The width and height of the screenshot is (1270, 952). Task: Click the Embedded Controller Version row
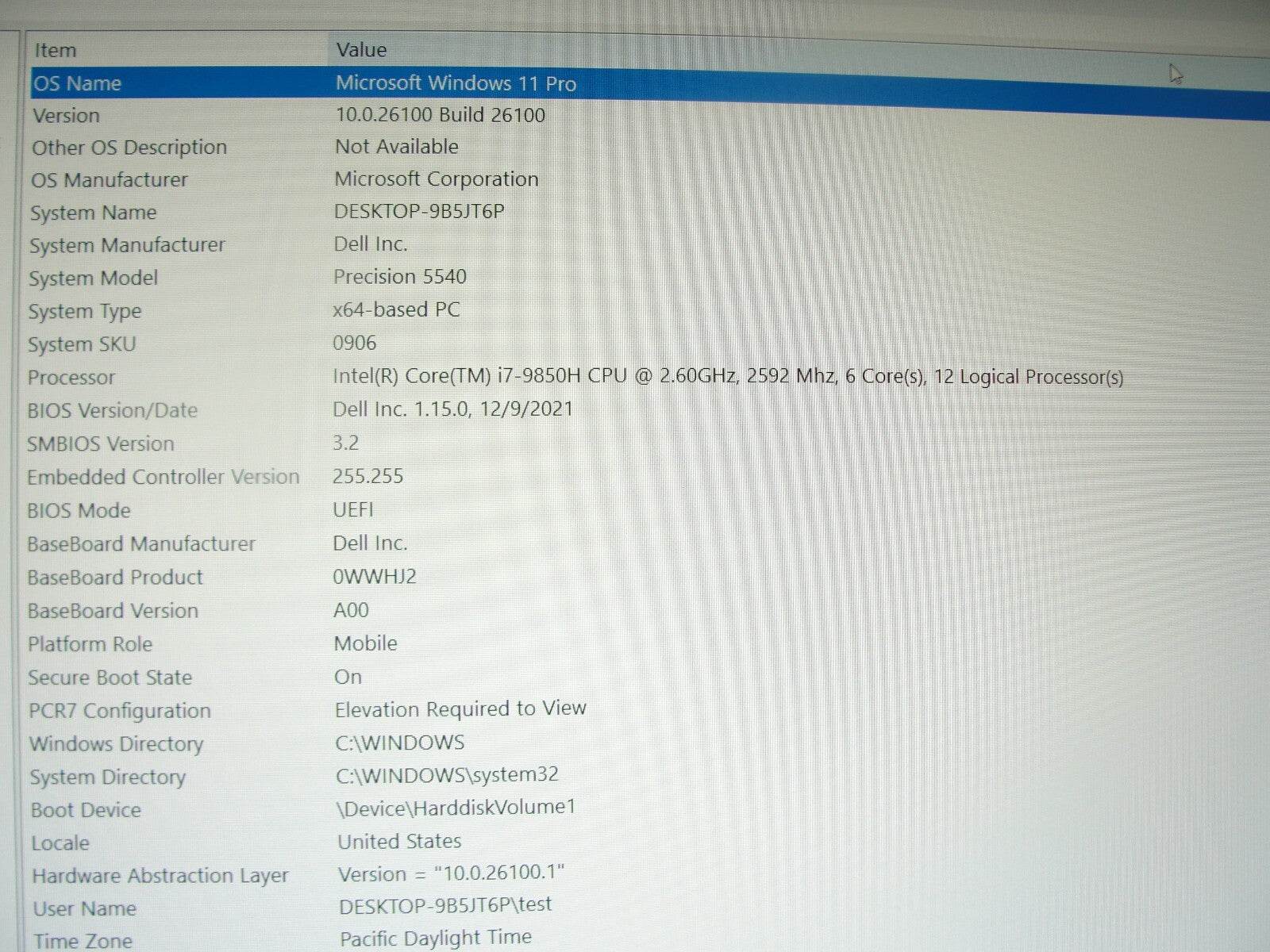point(163,477)
